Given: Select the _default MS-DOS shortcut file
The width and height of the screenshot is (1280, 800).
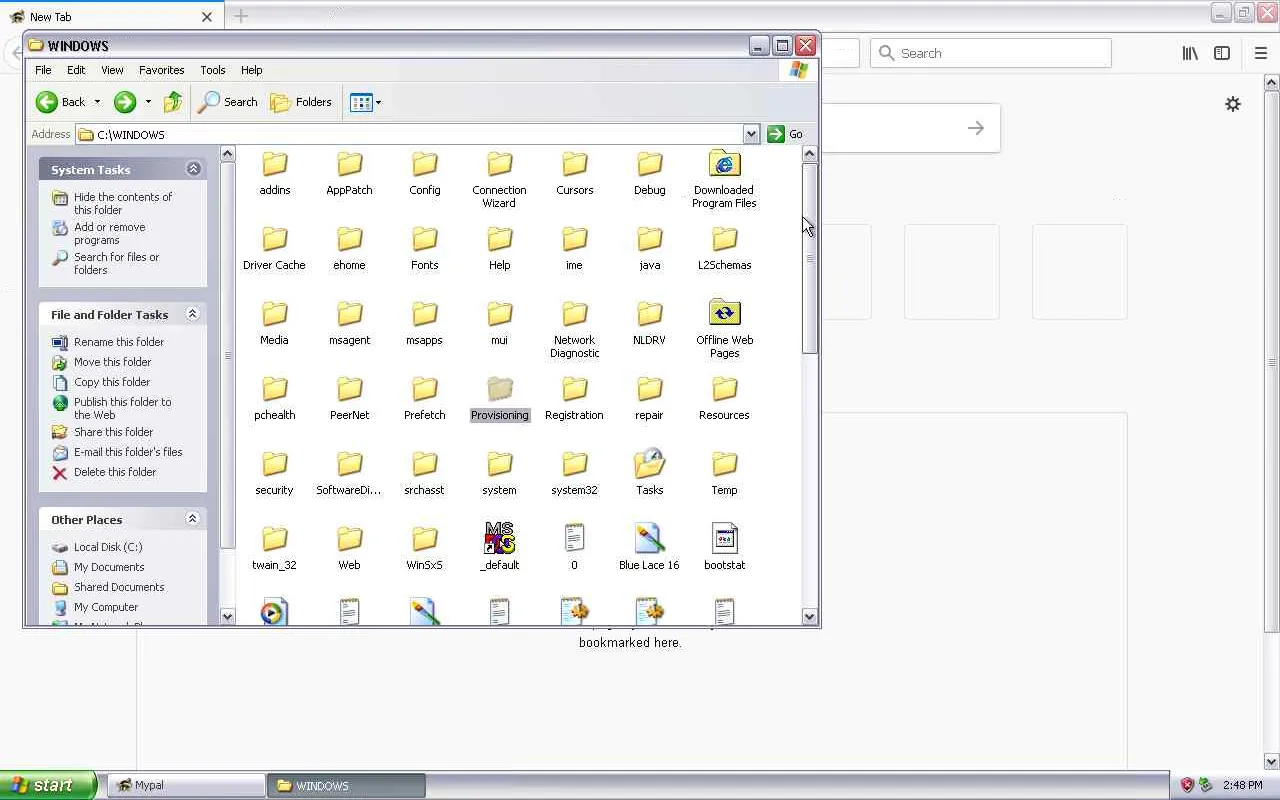Looking at the screenshot, I should [x=499, y=547].
